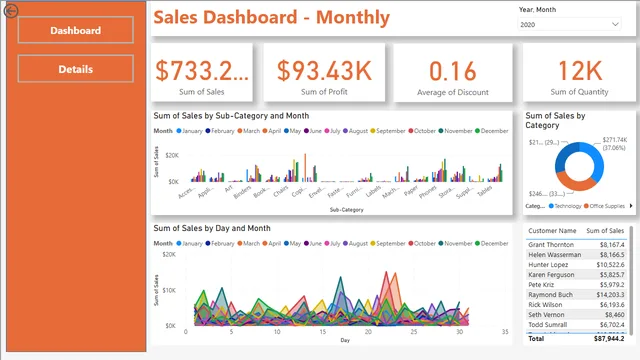The image size is (640, 360).
Task: Select the Seth Vernon row
Action: click(x=576, y=315)
